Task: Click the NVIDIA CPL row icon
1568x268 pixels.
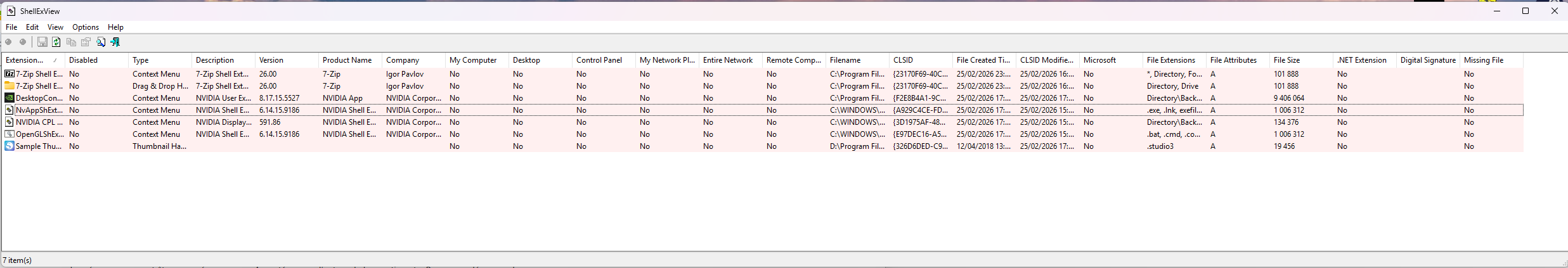Action: pos(10,122)
